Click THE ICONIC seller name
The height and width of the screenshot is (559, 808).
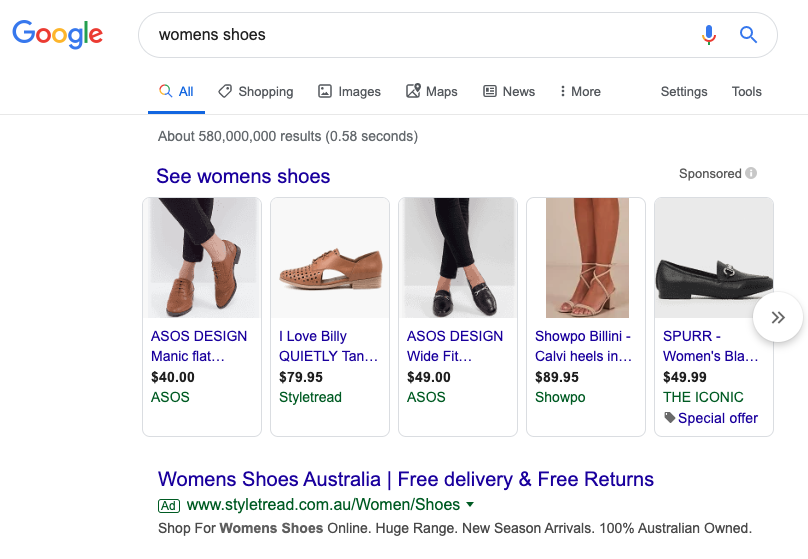(x=703, y=397)
